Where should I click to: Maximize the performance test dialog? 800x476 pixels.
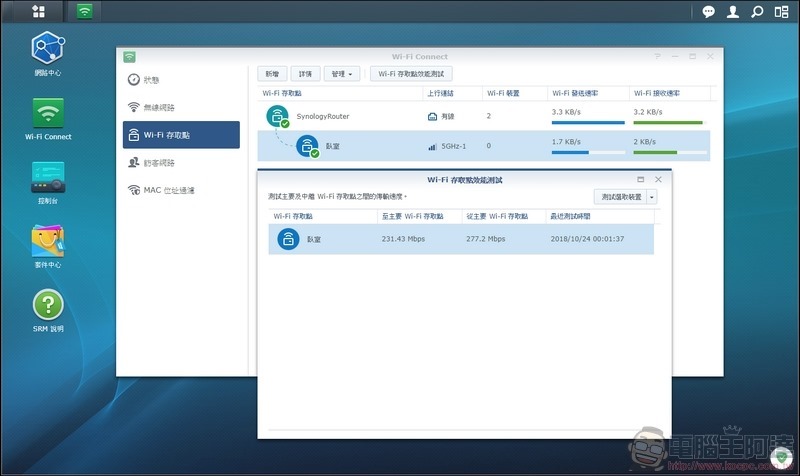[640, 180]
